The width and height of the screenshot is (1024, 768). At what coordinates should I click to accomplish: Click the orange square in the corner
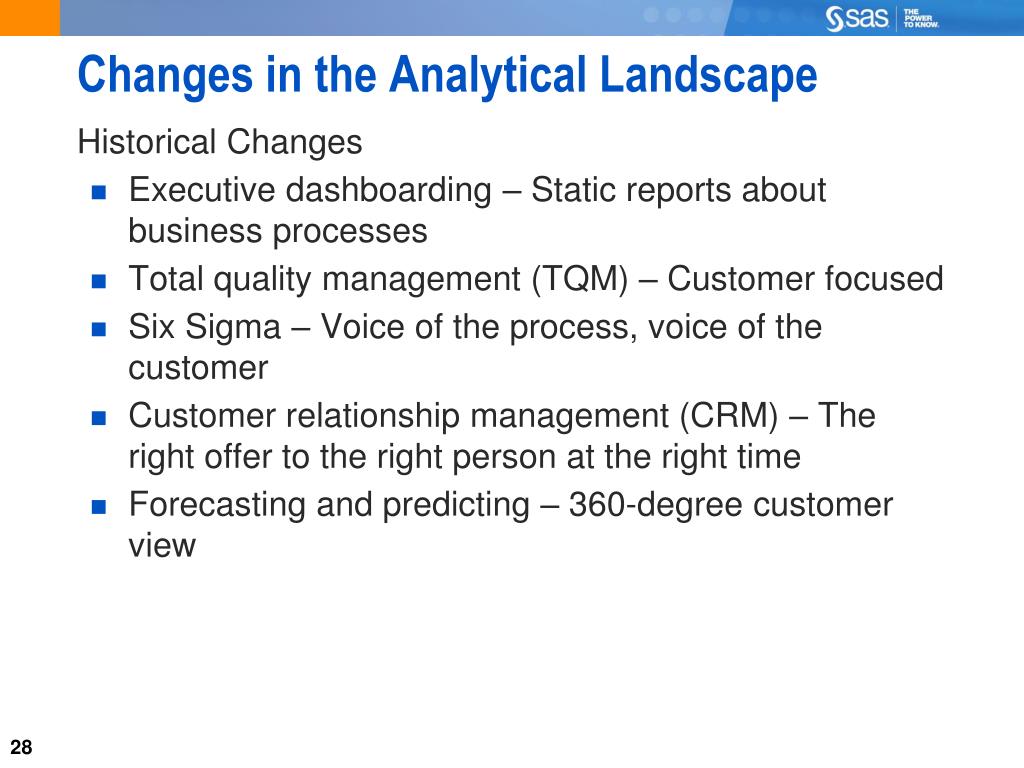pyautogui.click(x=30, y=18)
